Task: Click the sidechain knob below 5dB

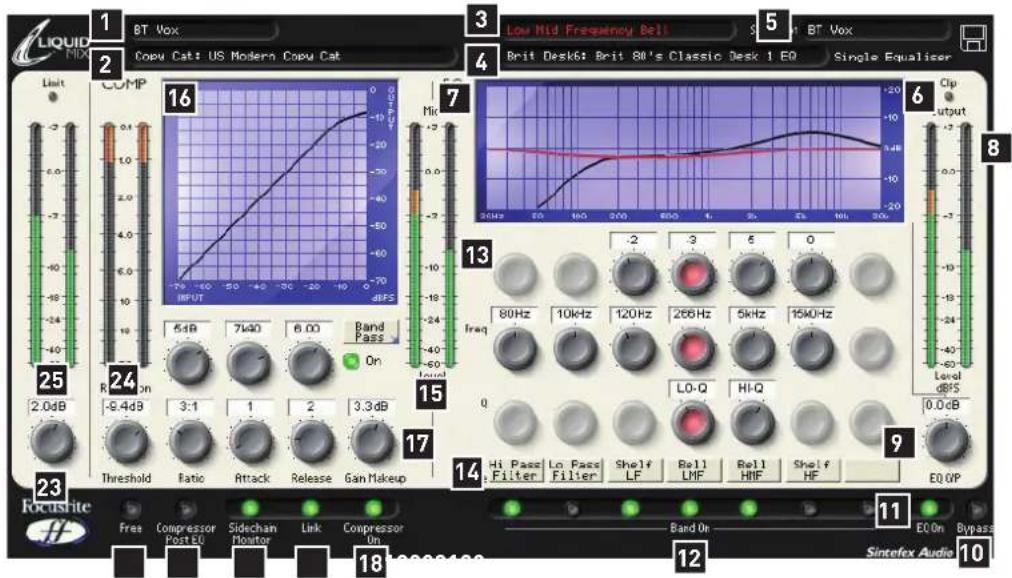Action: click(x=187, y=363)
